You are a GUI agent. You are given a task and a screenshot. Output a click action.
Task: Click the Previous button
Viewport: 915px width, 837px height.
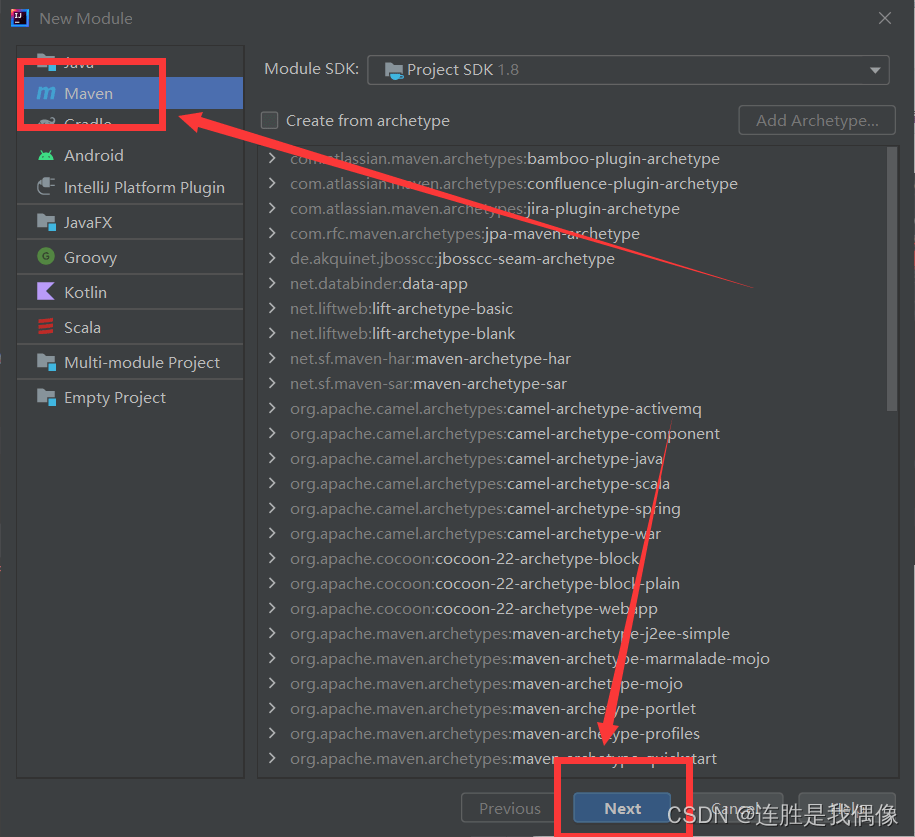509,808
